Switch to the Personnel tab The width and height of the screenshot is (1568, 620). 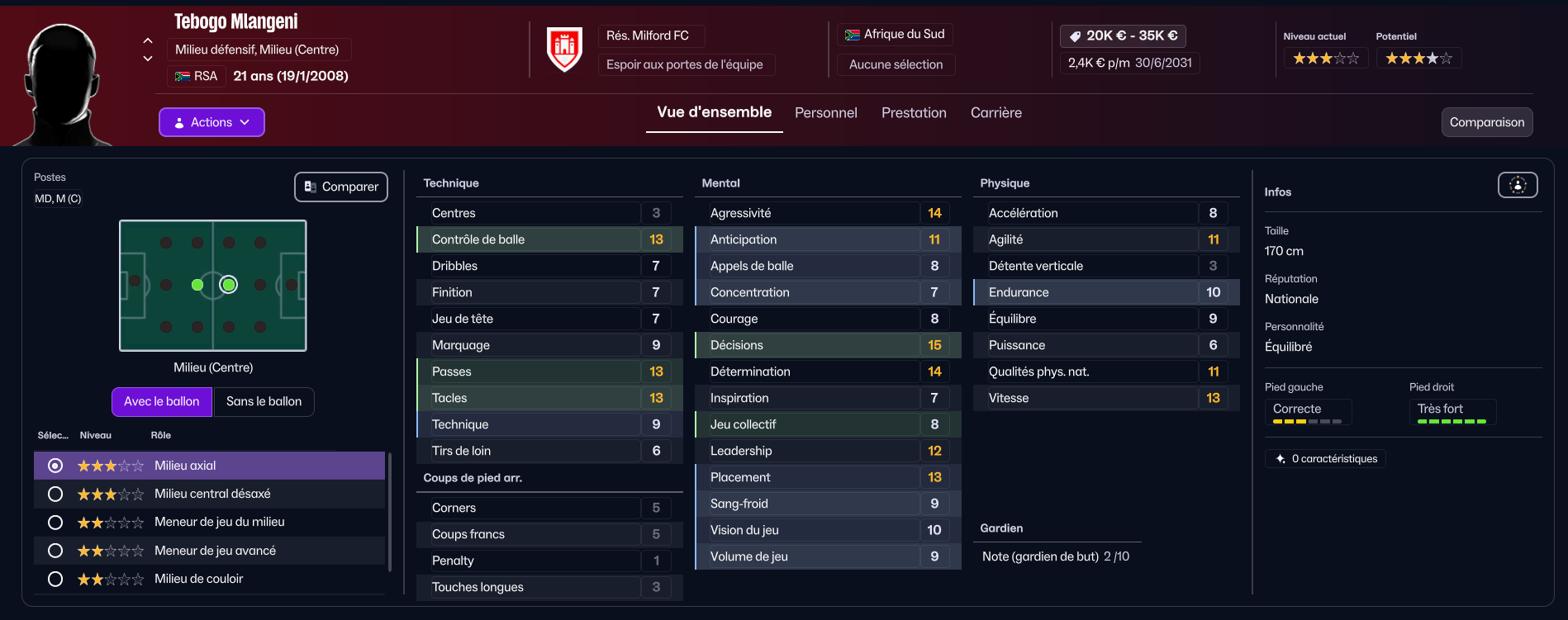[825, 113]
